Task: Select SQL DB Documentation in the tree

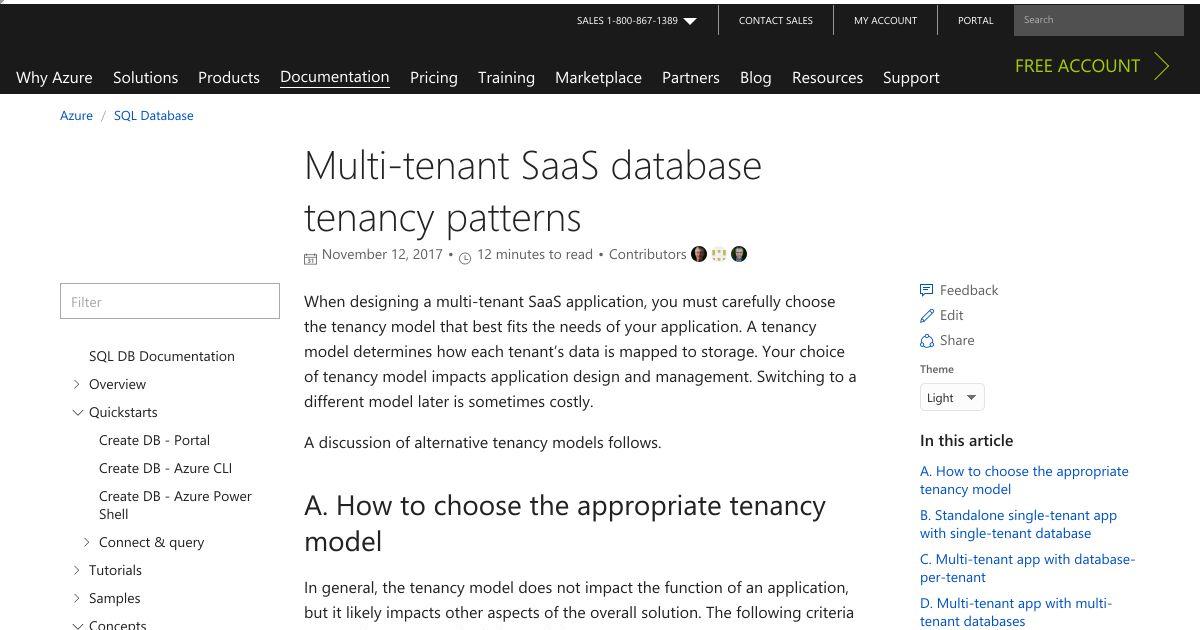Action: point(162,356)
